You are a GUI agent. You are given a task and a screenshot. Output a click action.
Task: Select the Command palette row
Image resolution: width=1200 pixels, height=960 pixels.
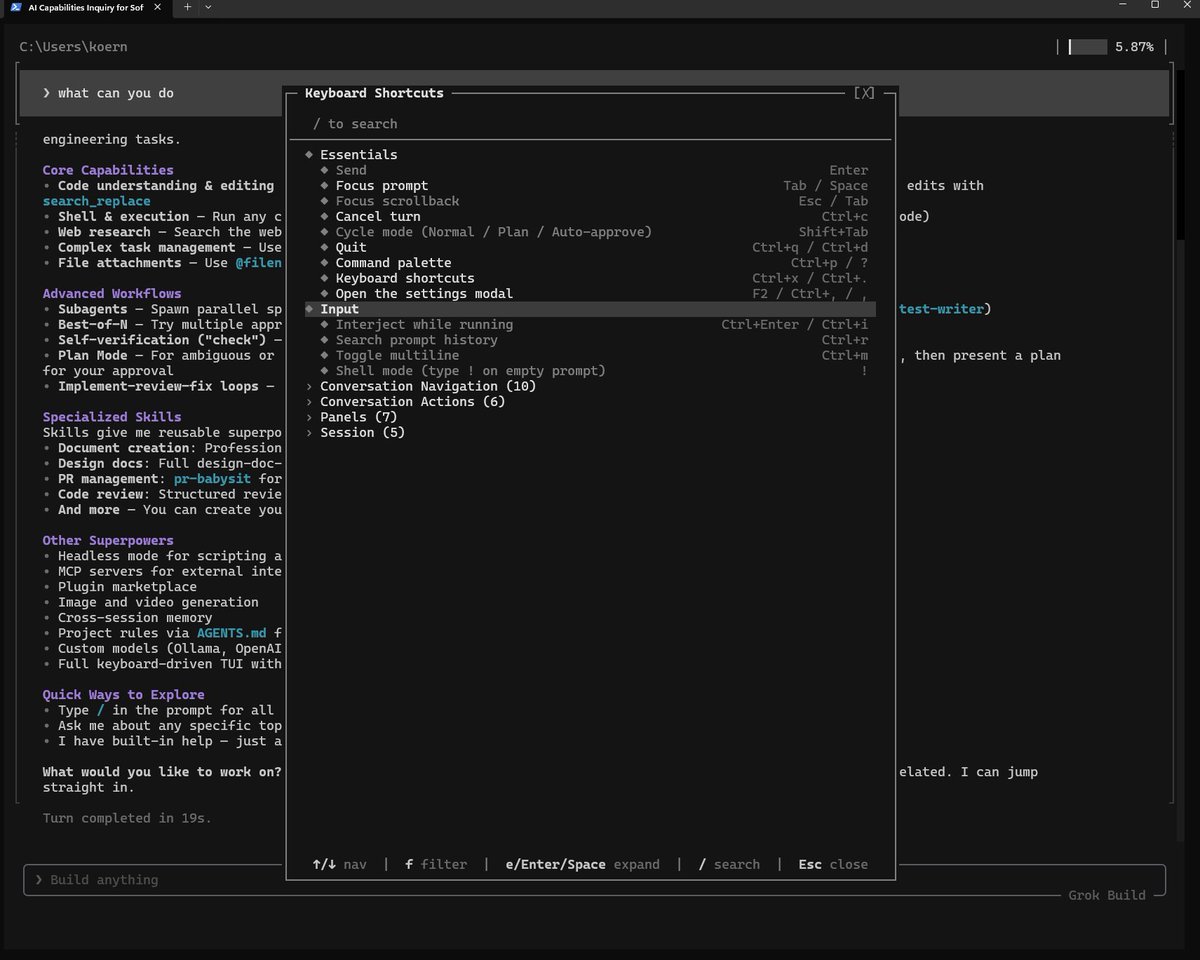(590, 263)
